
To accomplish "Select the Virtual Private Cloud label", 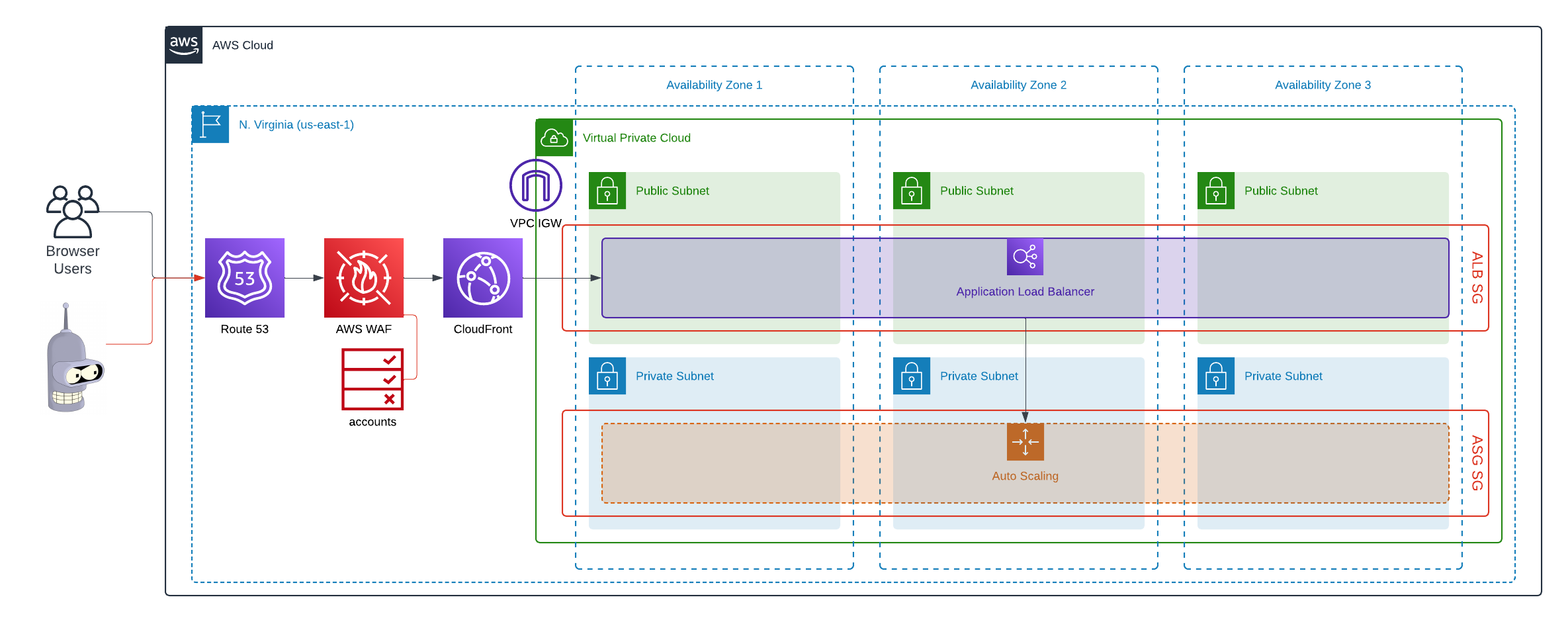I will coord(636,138).
